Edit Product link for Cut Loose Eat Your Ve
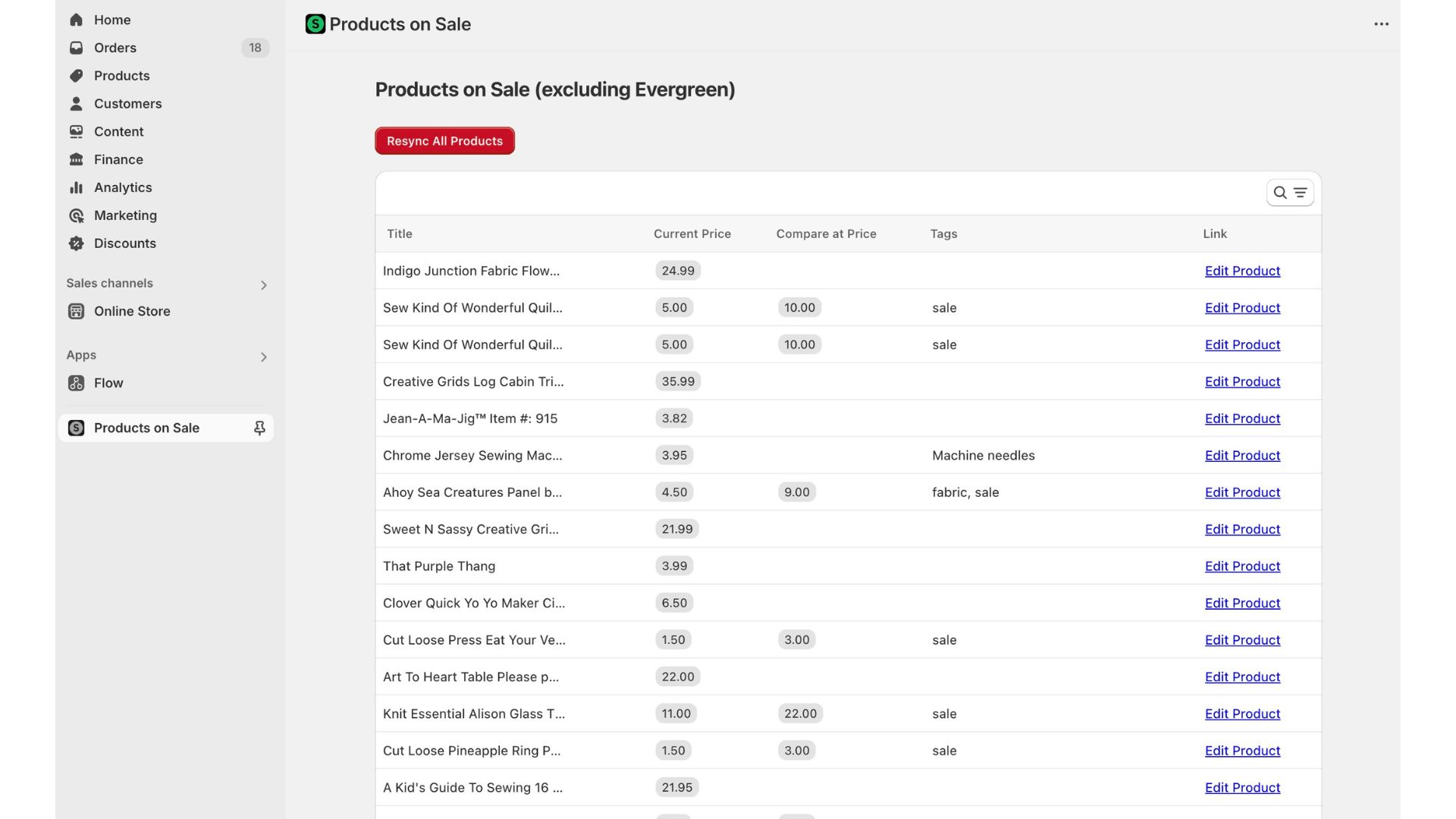The image size is (1456, 819). pos(1242,640)
